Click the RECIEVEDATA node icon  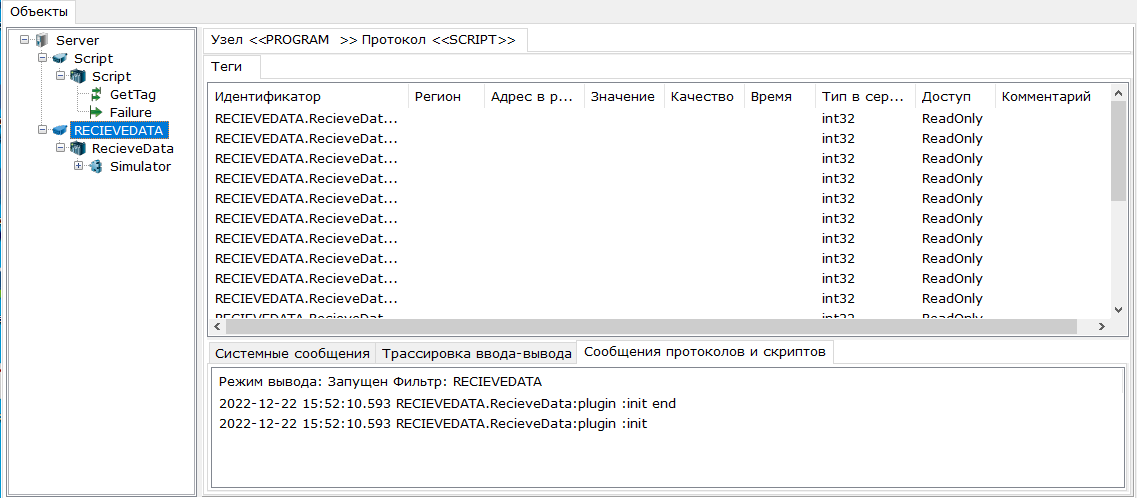[x=60, y=130]
